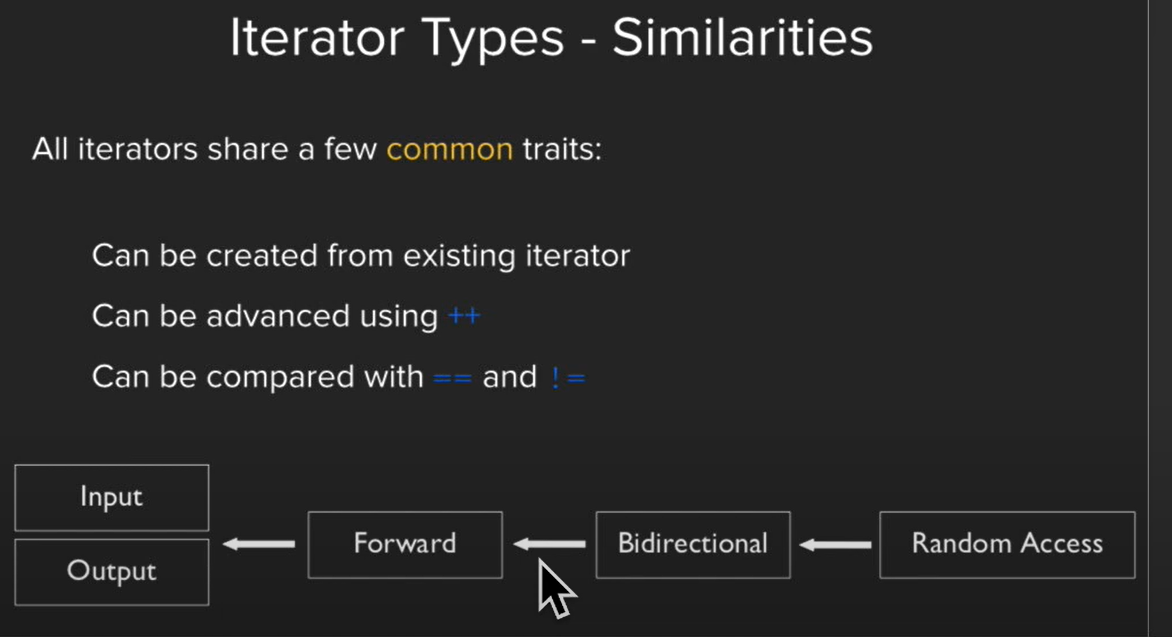
Task: Click arrow from Random Access to Bidirectional
Action: [x=835, y=544]
